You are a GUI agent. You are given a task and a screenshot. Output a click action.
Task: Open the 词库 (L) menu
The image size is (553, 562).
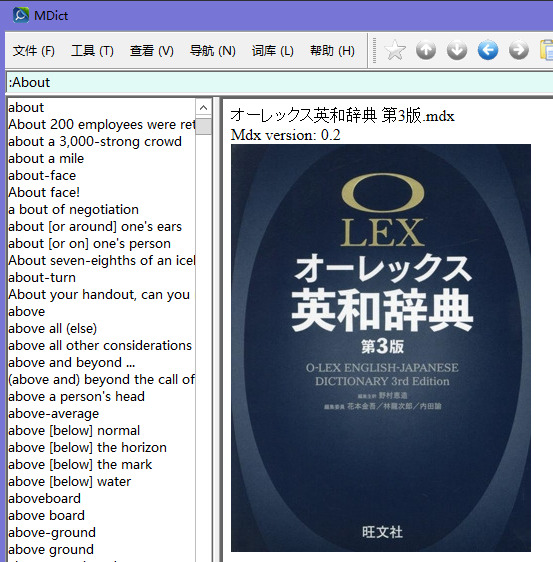(x=273, y=51)
